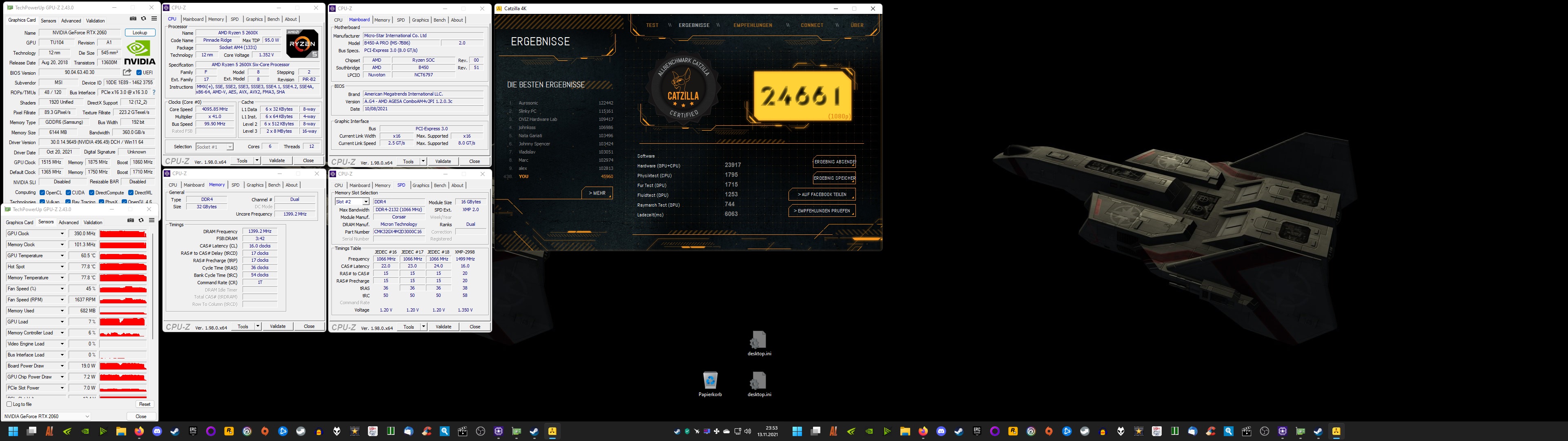Select the Aurosonic leaderboard entry
This screenshot has height=441, width=1568.
click(x=561, y=103)
